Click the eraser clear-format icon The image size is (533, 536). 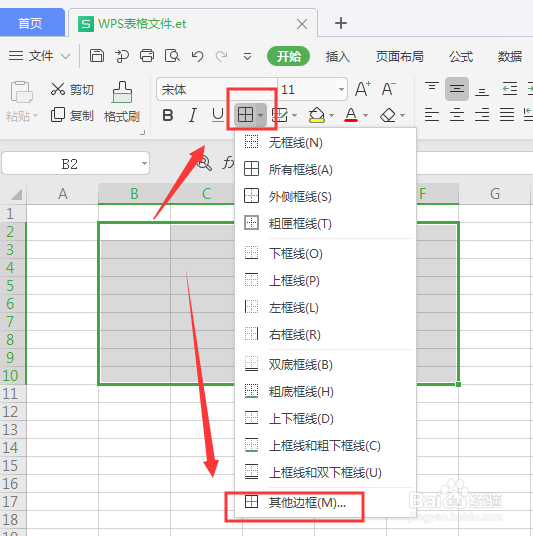click(x=388, y=115)
